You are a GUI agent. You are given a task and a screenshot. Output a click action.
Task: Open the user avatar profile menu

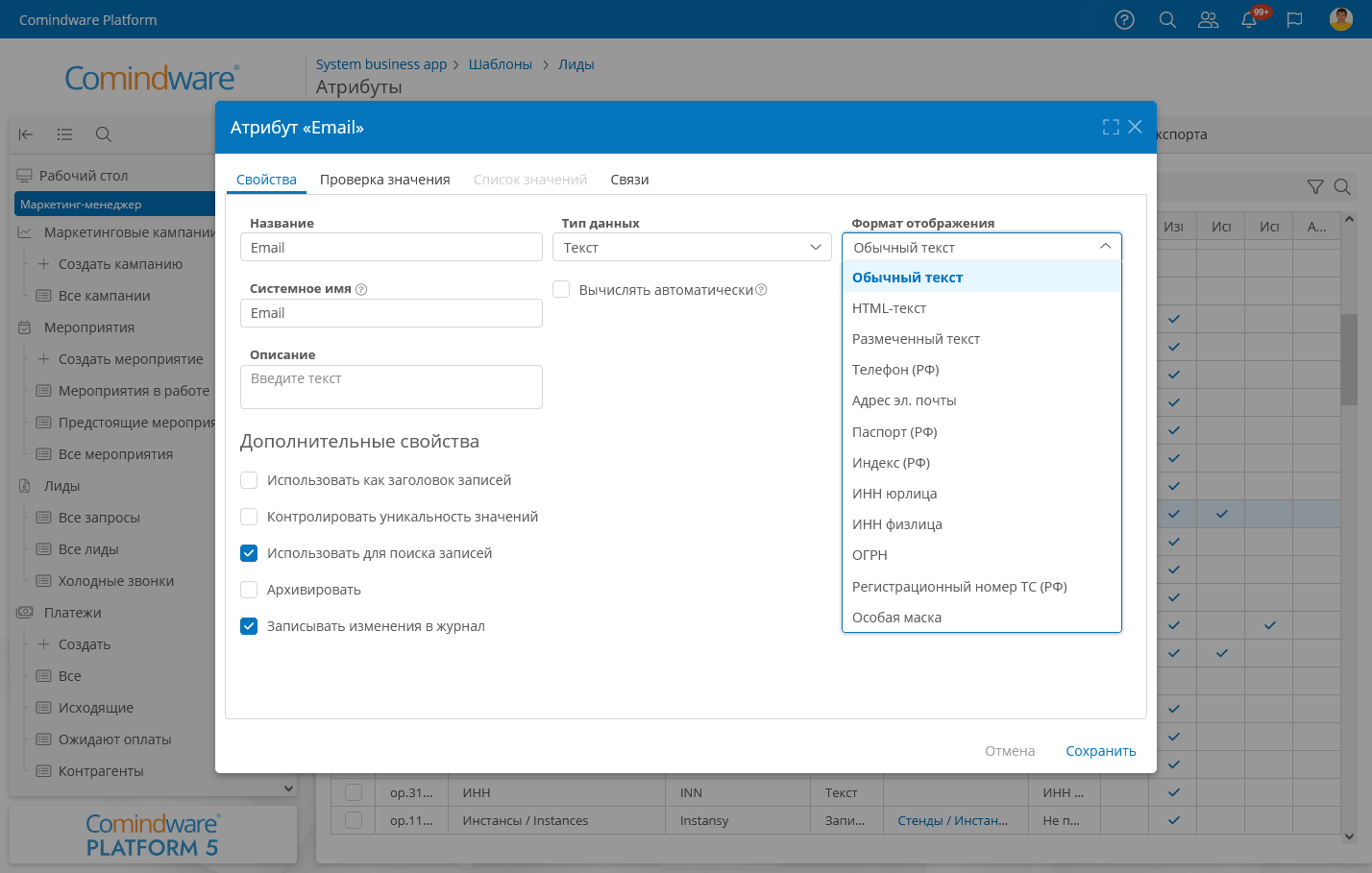(x=1340, y=19)
